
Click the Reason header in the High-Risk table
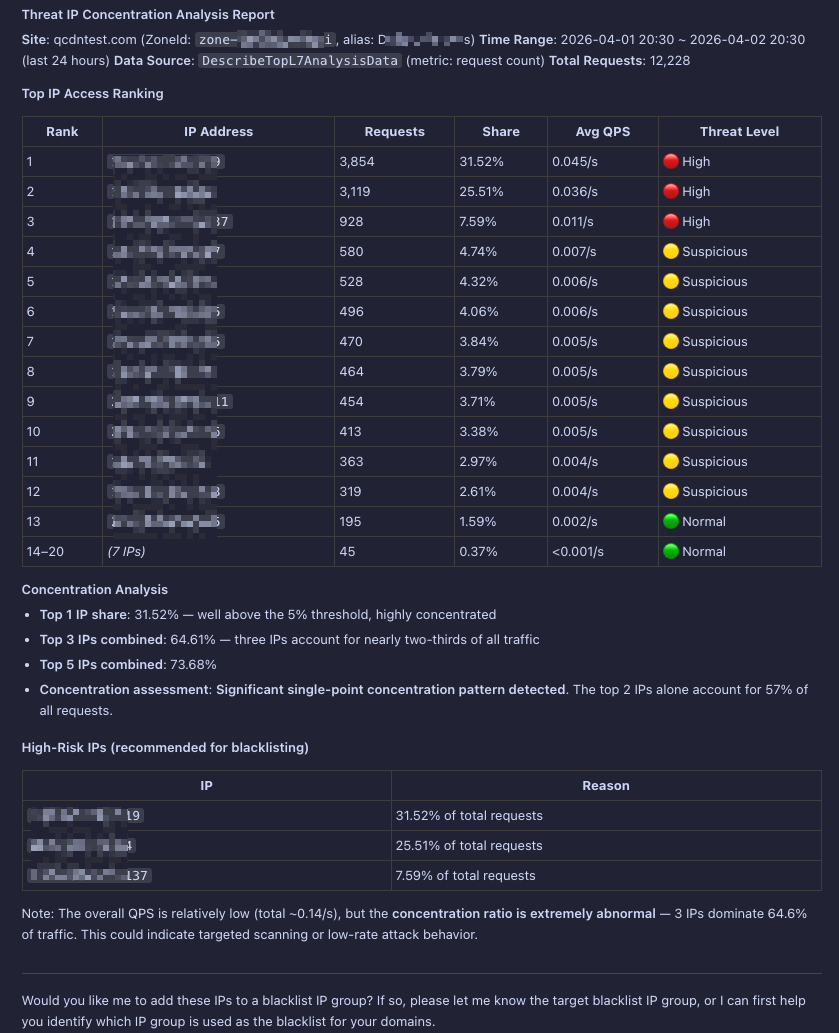coord(606,785)
